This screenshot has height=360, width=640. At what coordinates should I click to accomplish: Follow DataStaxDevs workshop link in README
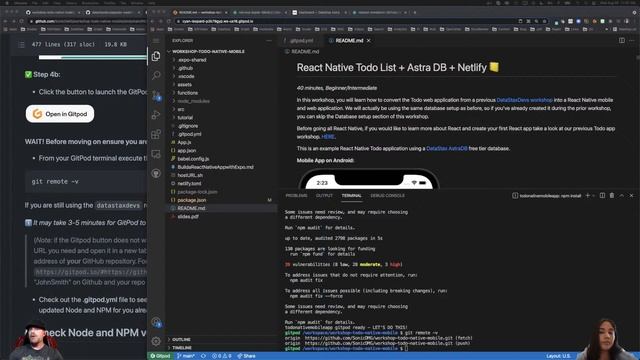[524, 100]
